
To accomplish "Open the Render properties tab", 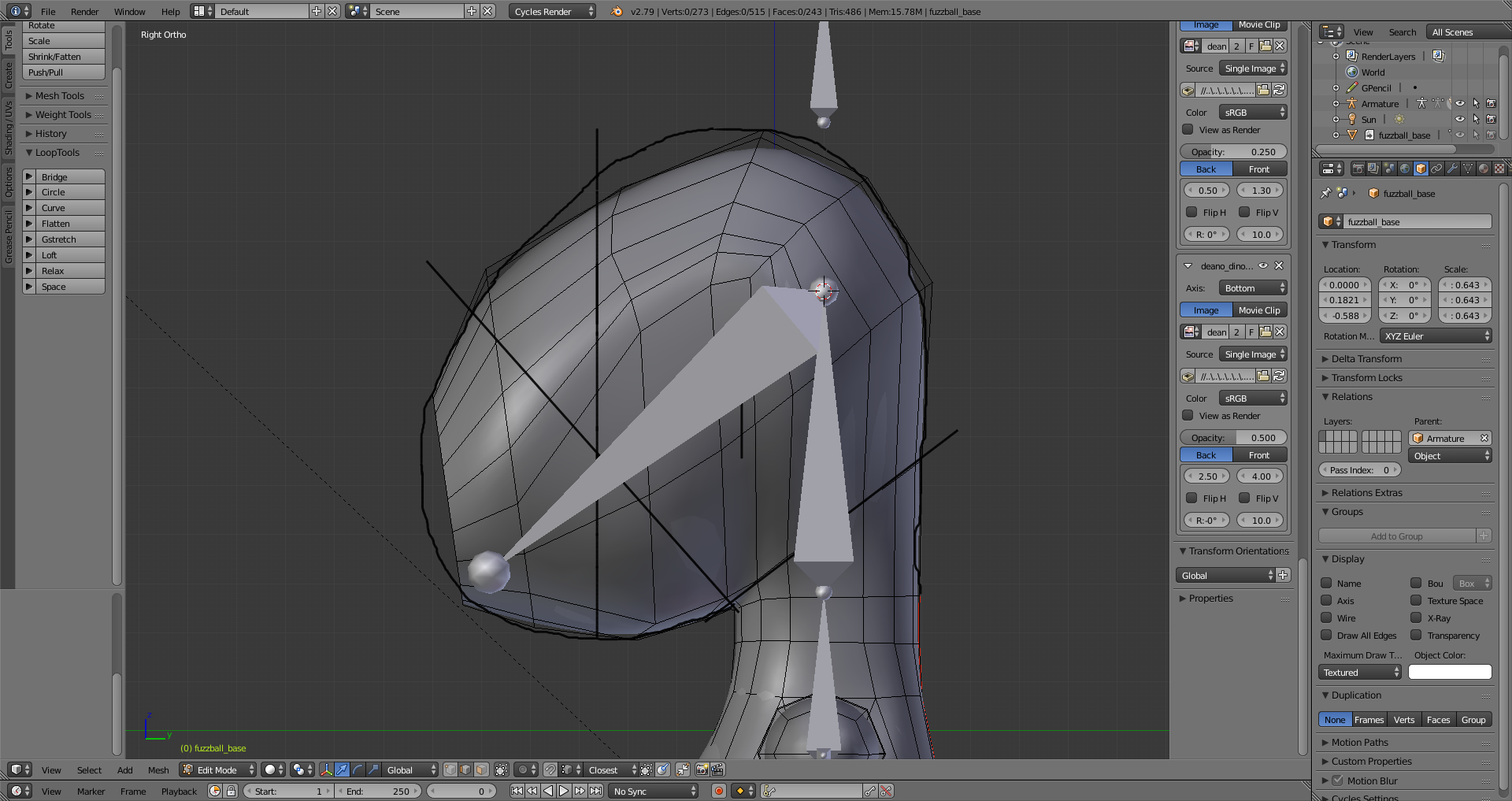I will (1358, 169).
